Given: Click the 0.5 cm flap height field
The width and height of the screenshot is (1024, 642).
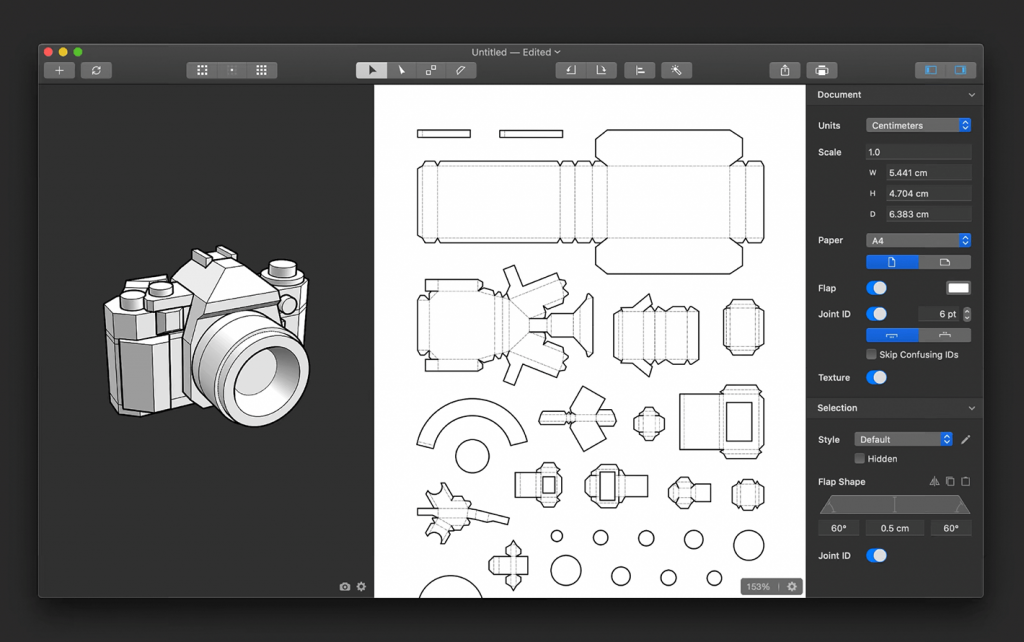Looking at the screenshot, I should (x=895, y=528).
